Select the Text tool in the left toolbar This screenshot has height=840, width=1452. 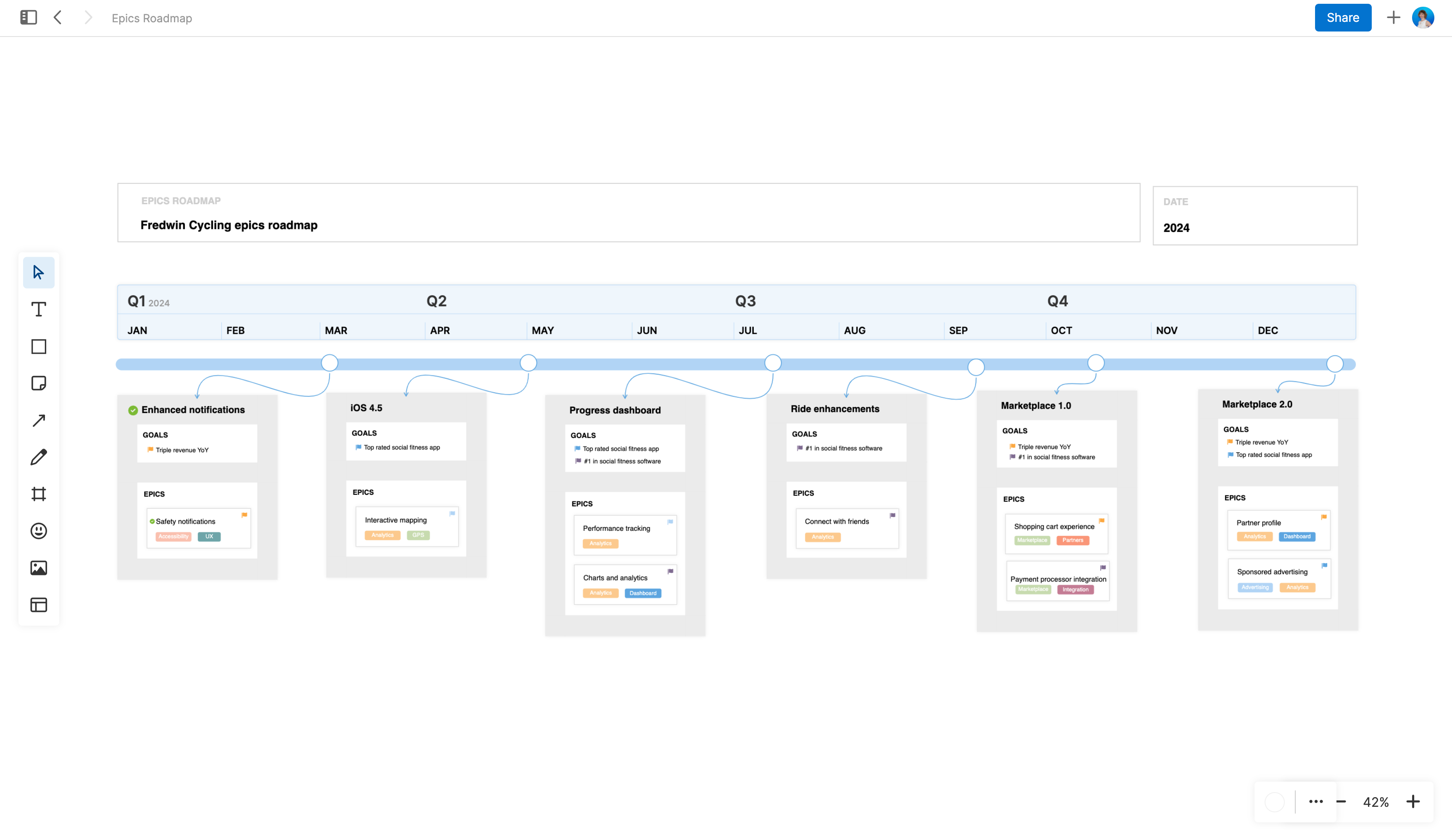pos(38,310)
